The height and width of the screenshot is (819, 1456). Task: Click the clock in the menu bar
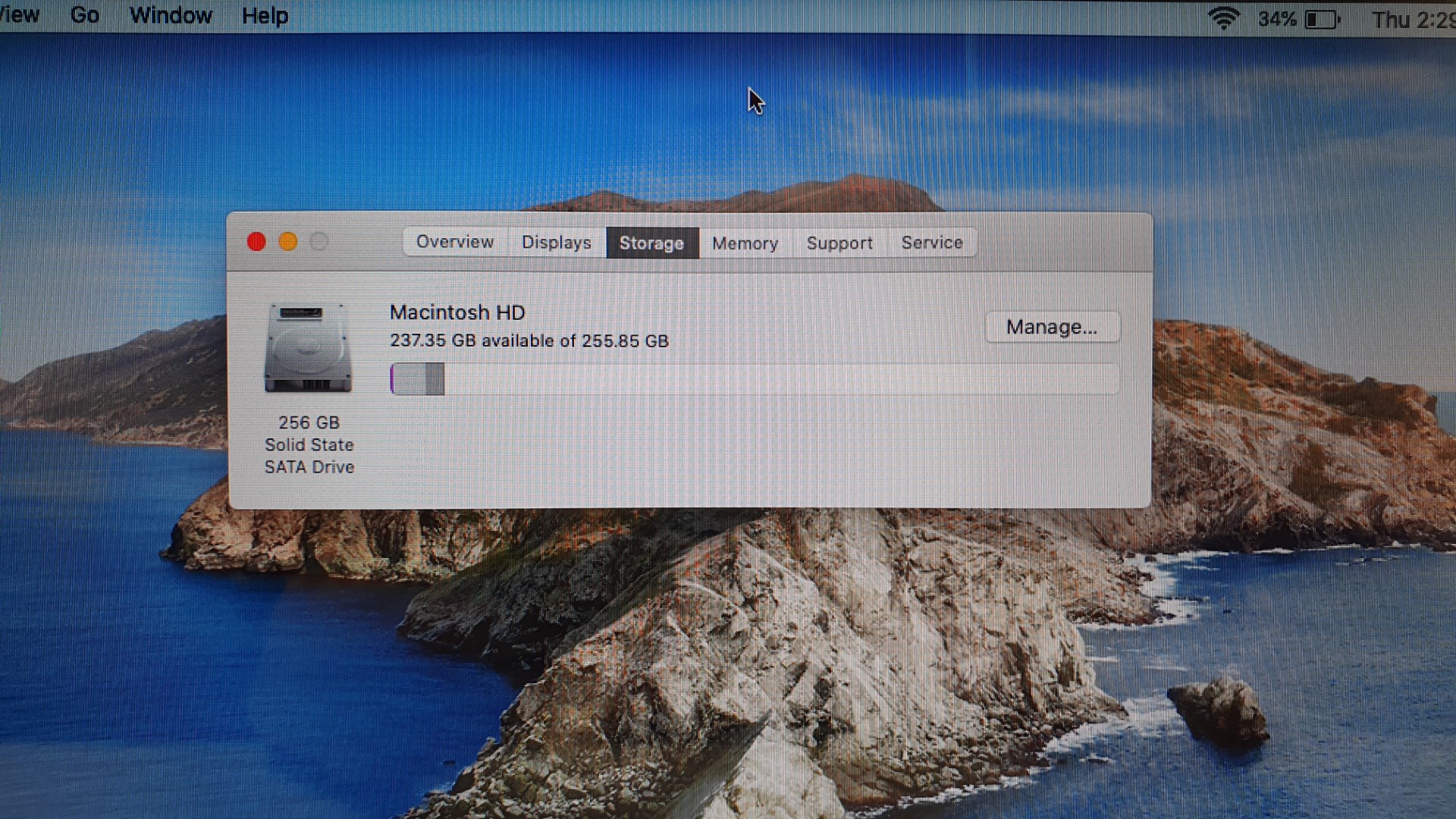point(1414,20)
